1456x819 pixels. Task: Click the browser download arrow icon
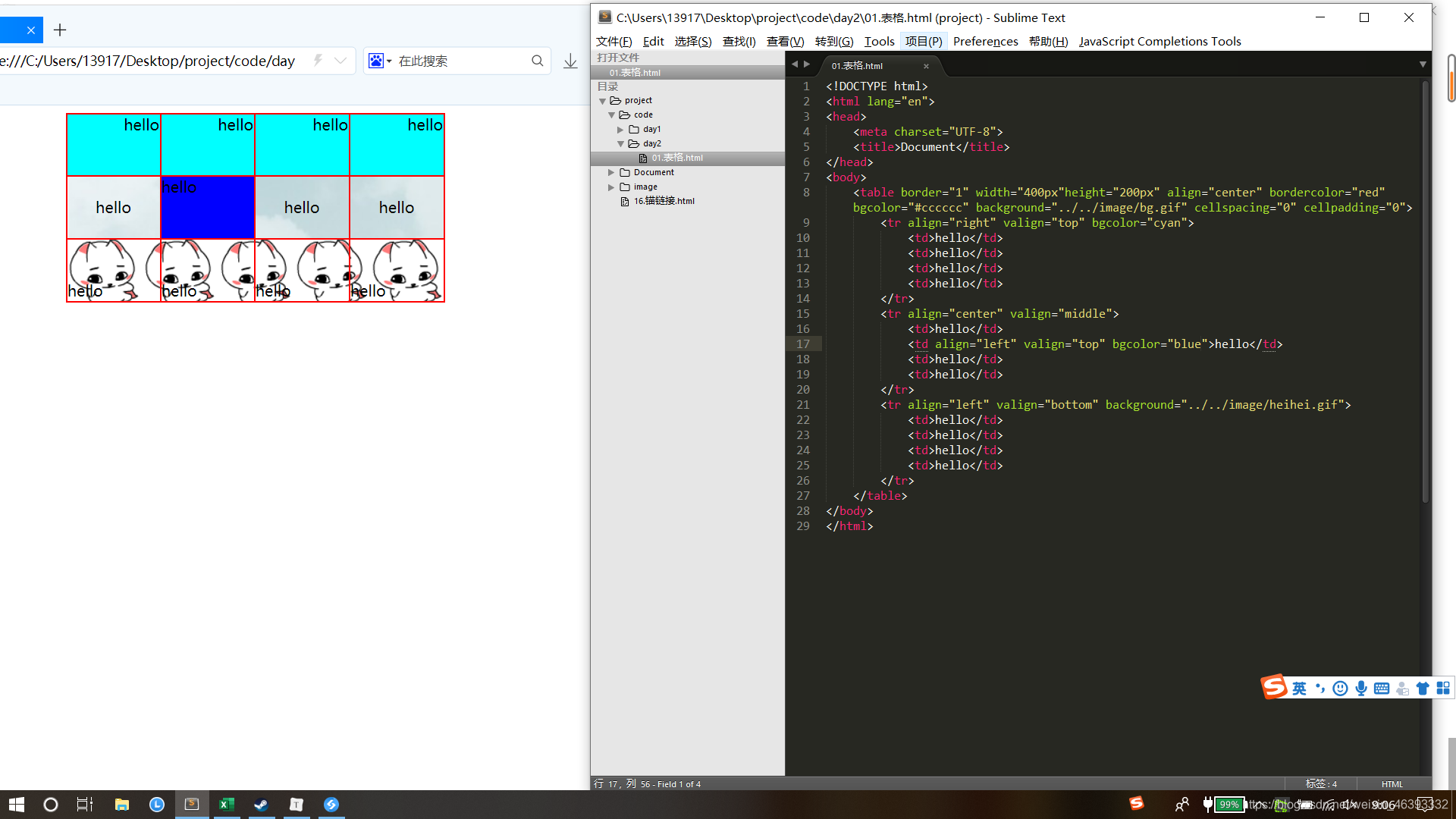pyautogui.click(x=570, y=61)
